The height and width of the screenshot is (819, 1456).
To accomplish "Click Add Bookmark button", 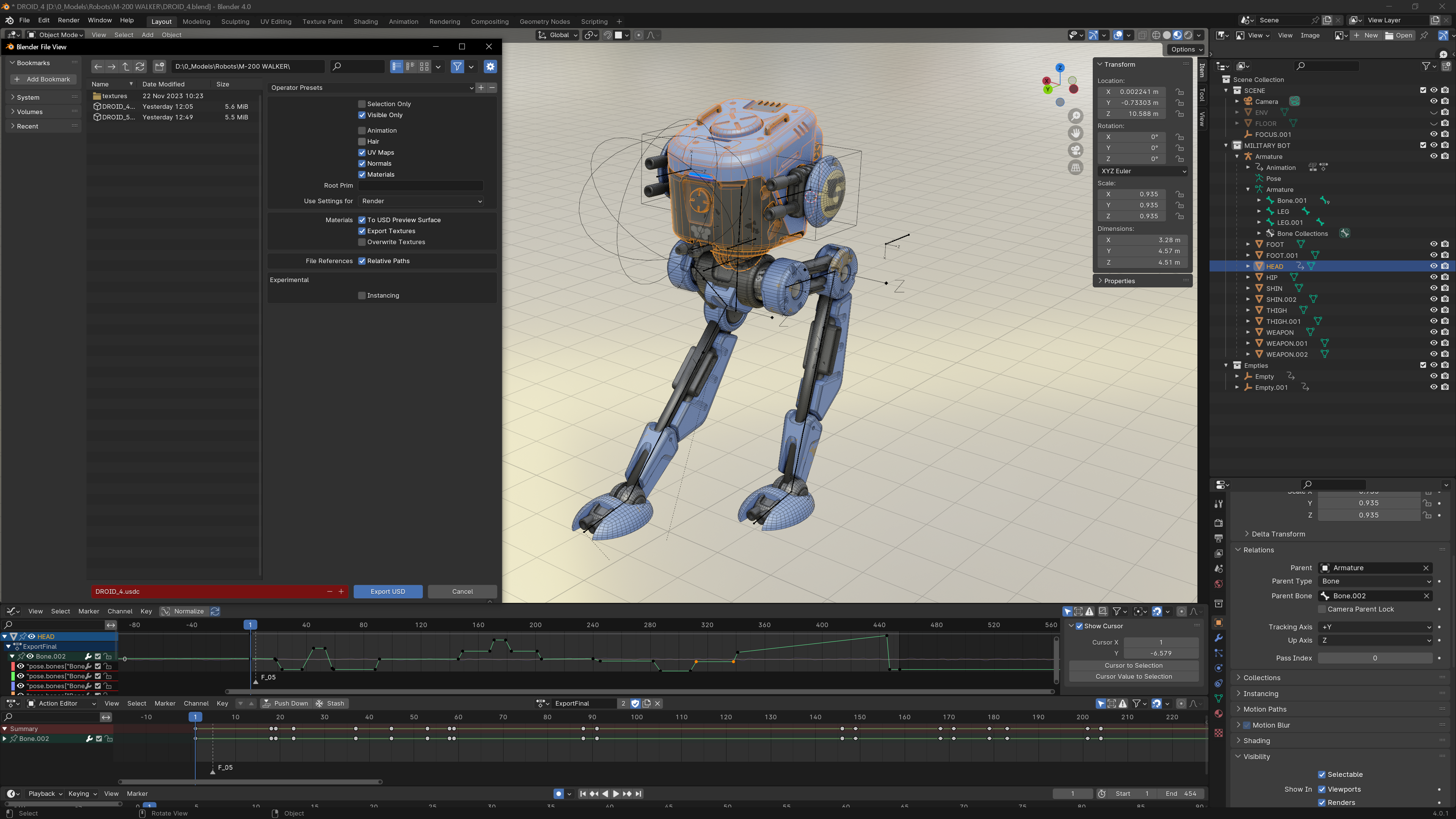I will 43,79.
